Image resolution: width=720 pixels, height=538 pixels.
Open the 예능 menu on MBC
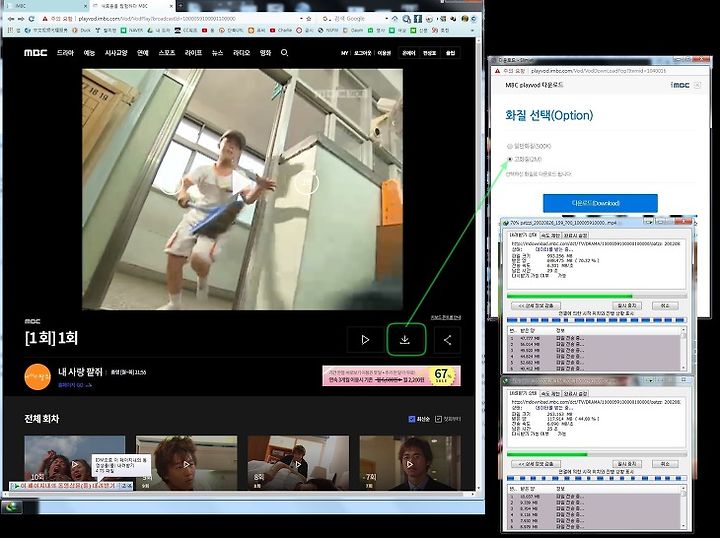tap(89, 53)
